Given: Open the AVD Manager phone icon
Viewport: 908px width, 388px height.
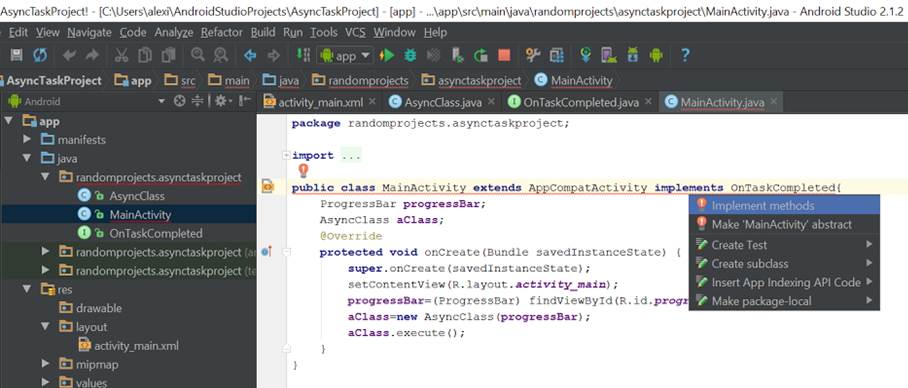Looking at the screenshot, I should point(608,55).
